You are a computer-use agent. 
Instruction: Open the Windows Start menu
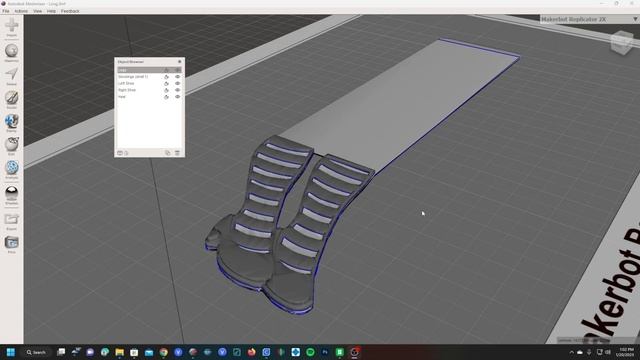pyautogui.click(x=11, y=352)
